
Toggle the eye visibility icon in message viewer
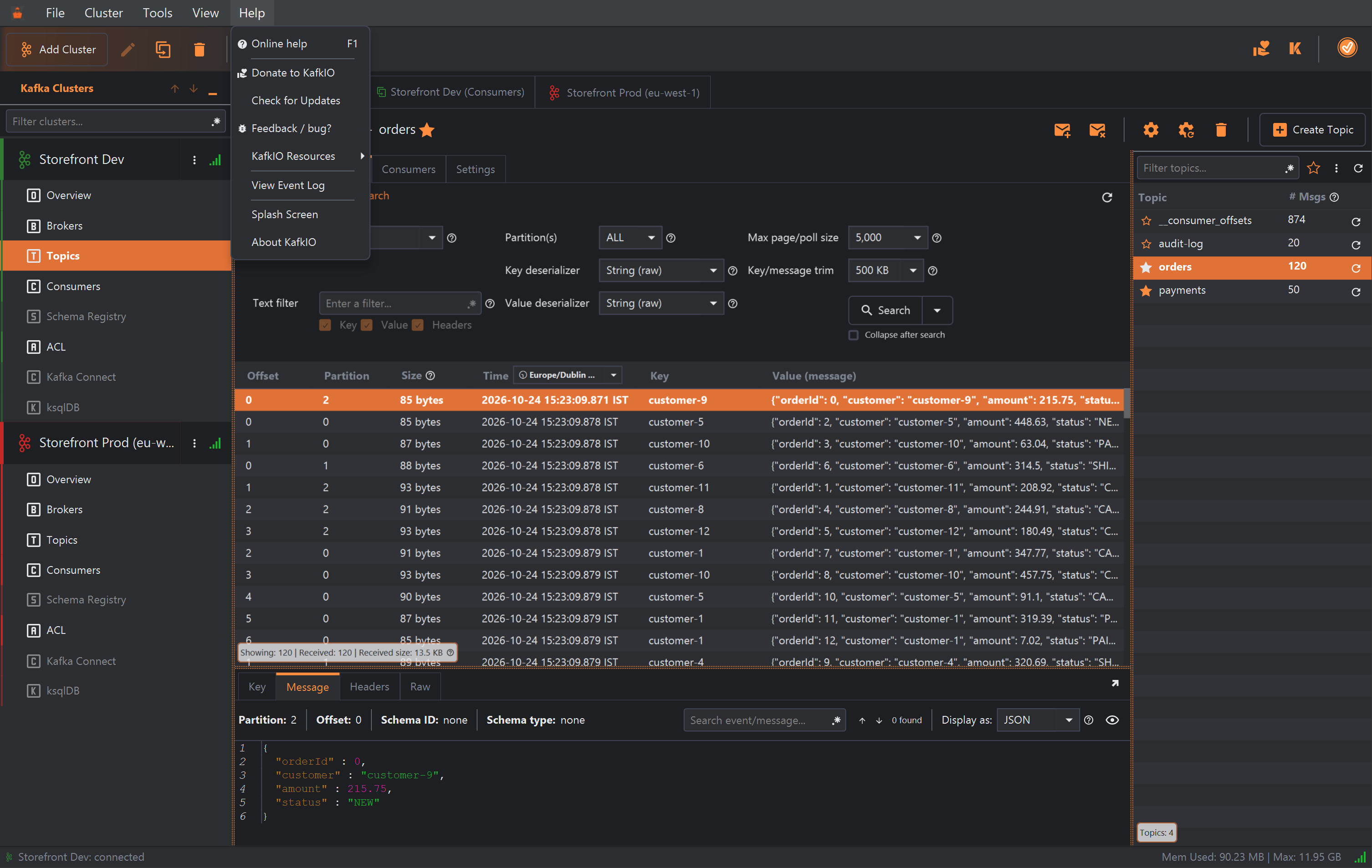(x=1111, y=720)
